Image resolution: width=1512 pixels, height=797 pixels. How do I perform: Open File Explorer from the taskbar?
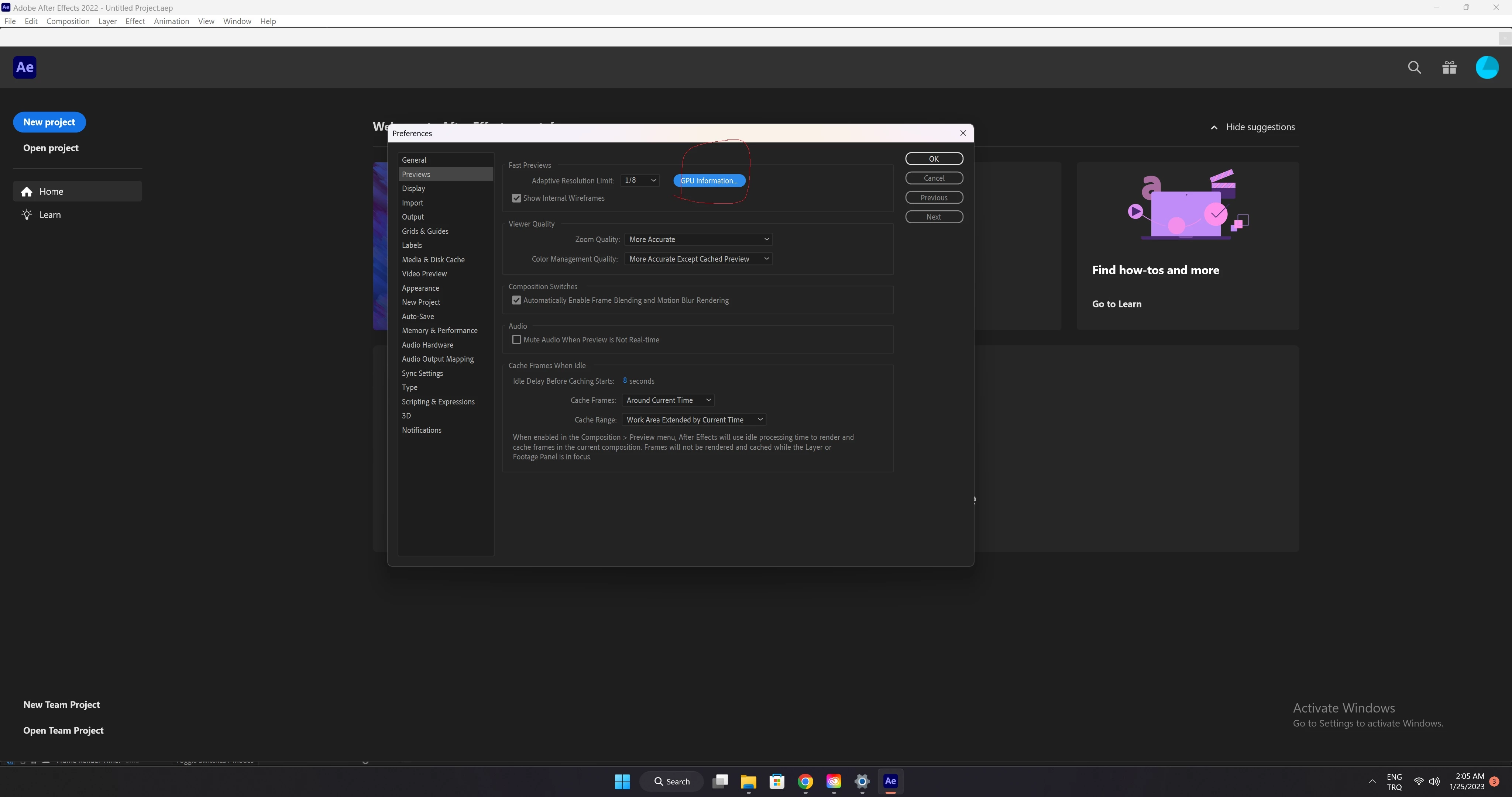point(748,781)
